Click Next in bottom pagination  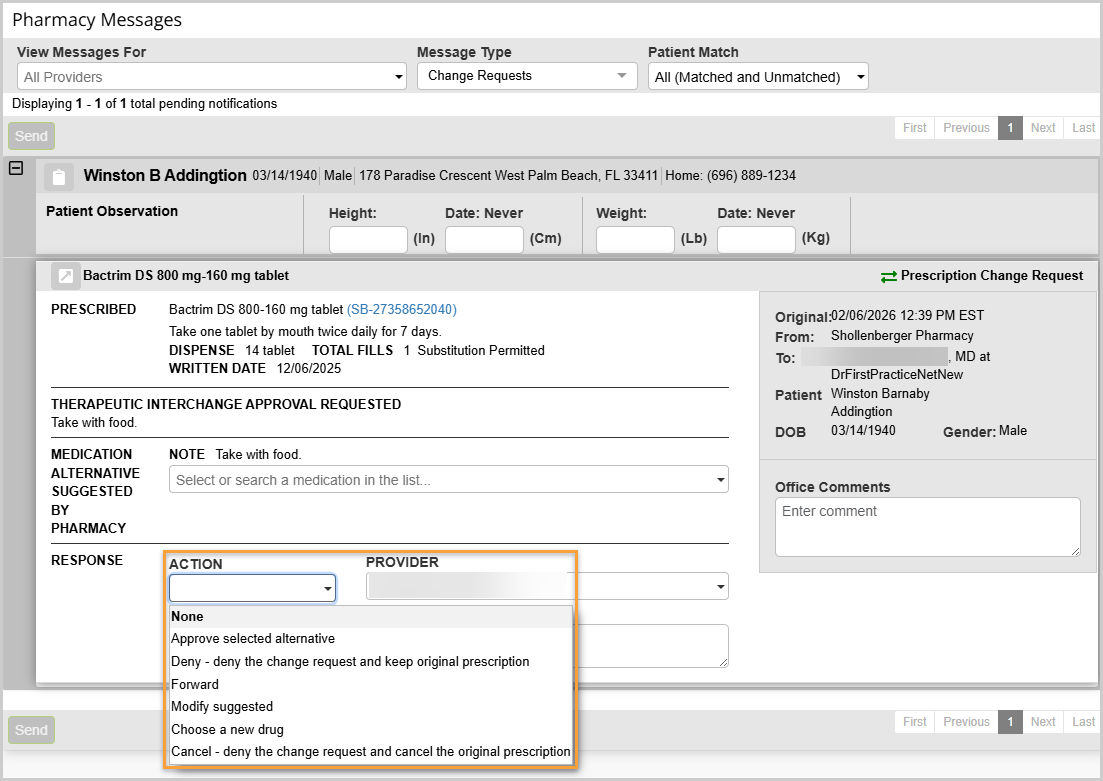(1043, 721)
